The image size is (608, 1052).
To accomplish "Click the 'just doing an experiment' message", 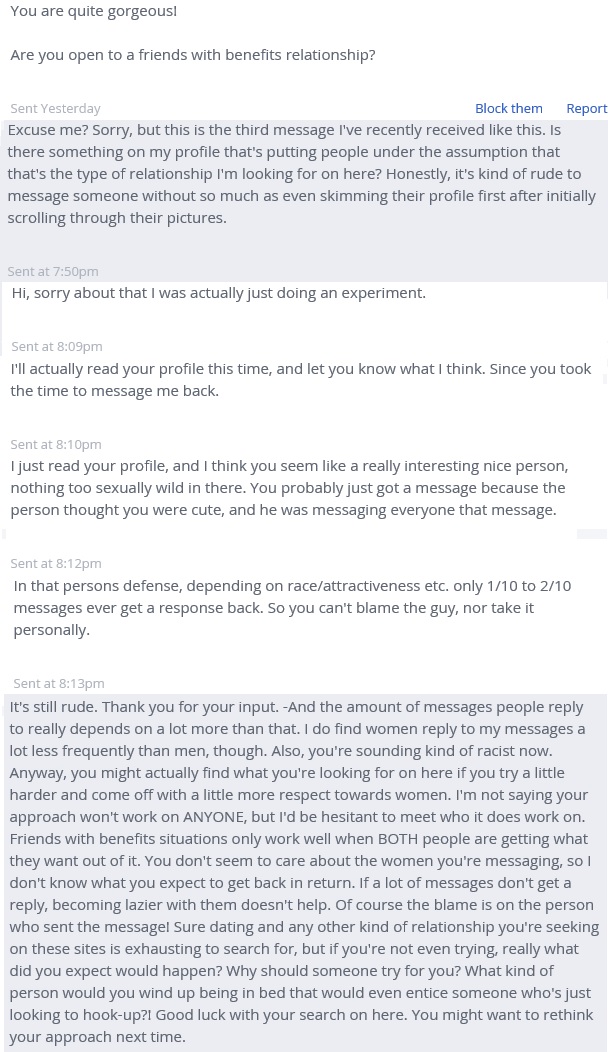I will [x=219, y=292].
